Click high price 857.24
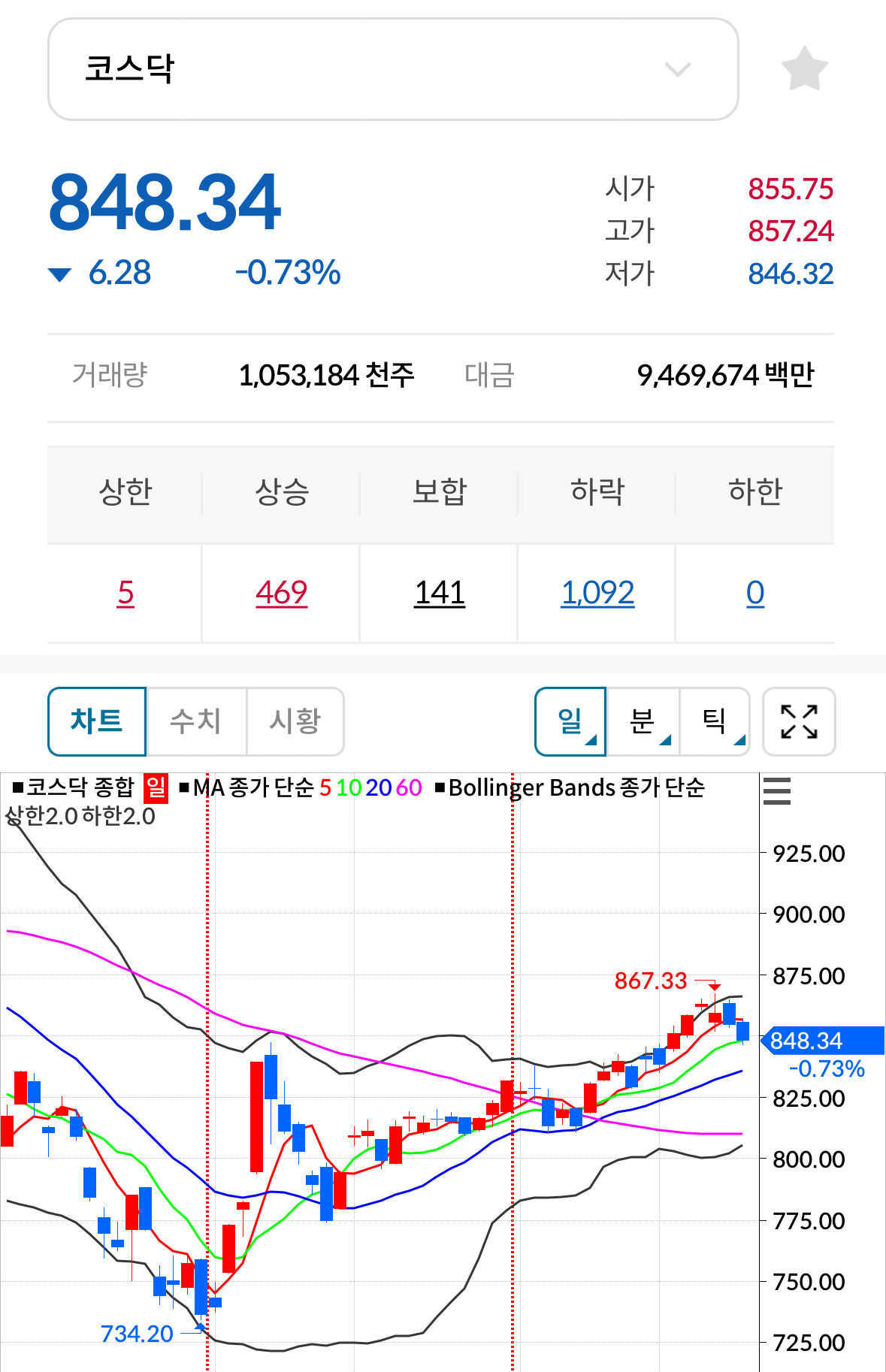The width and height of the screenshot is (886, 1372). (x=791, y=231)
